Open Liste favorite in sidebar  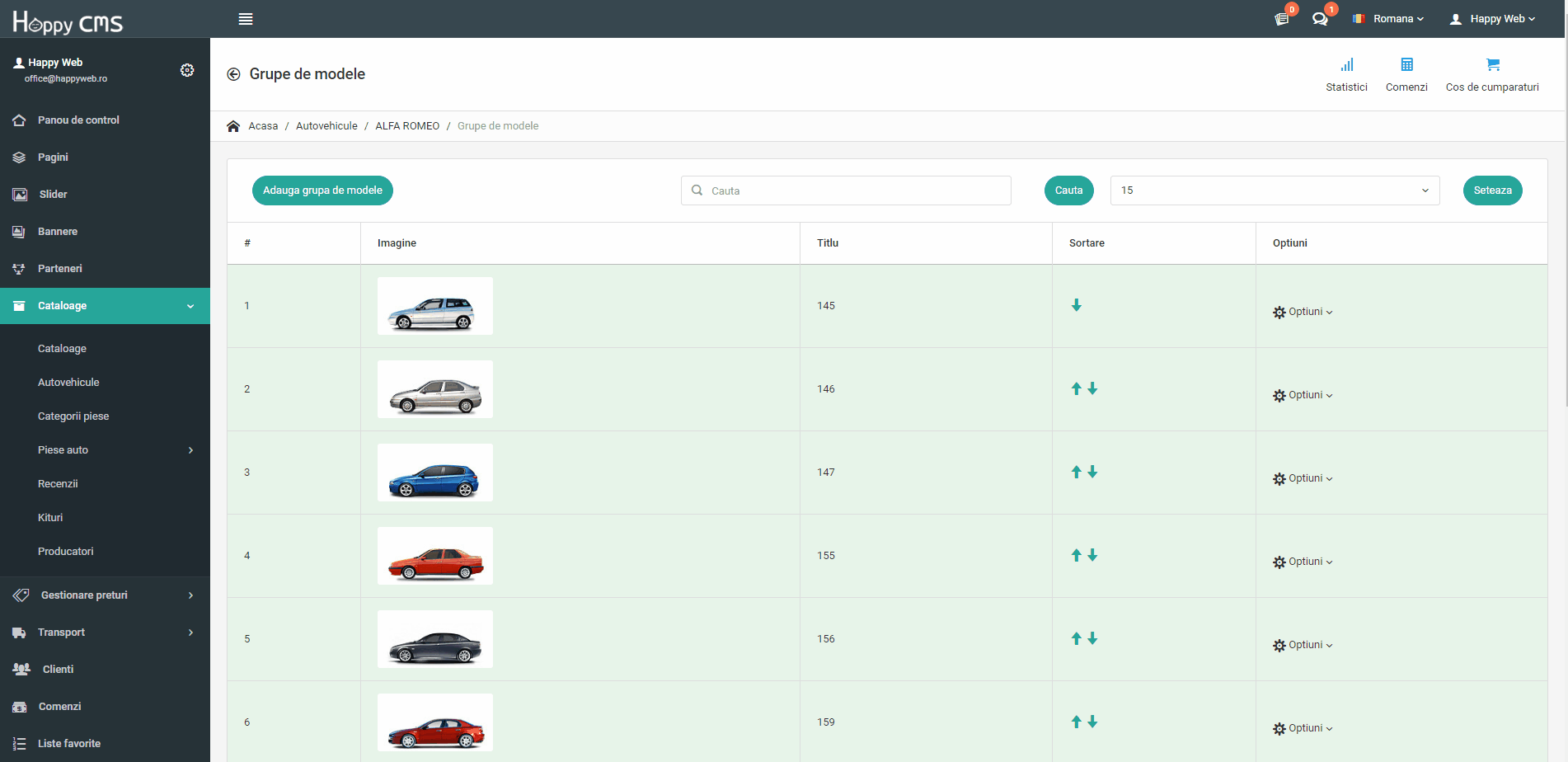click(105, 744)
